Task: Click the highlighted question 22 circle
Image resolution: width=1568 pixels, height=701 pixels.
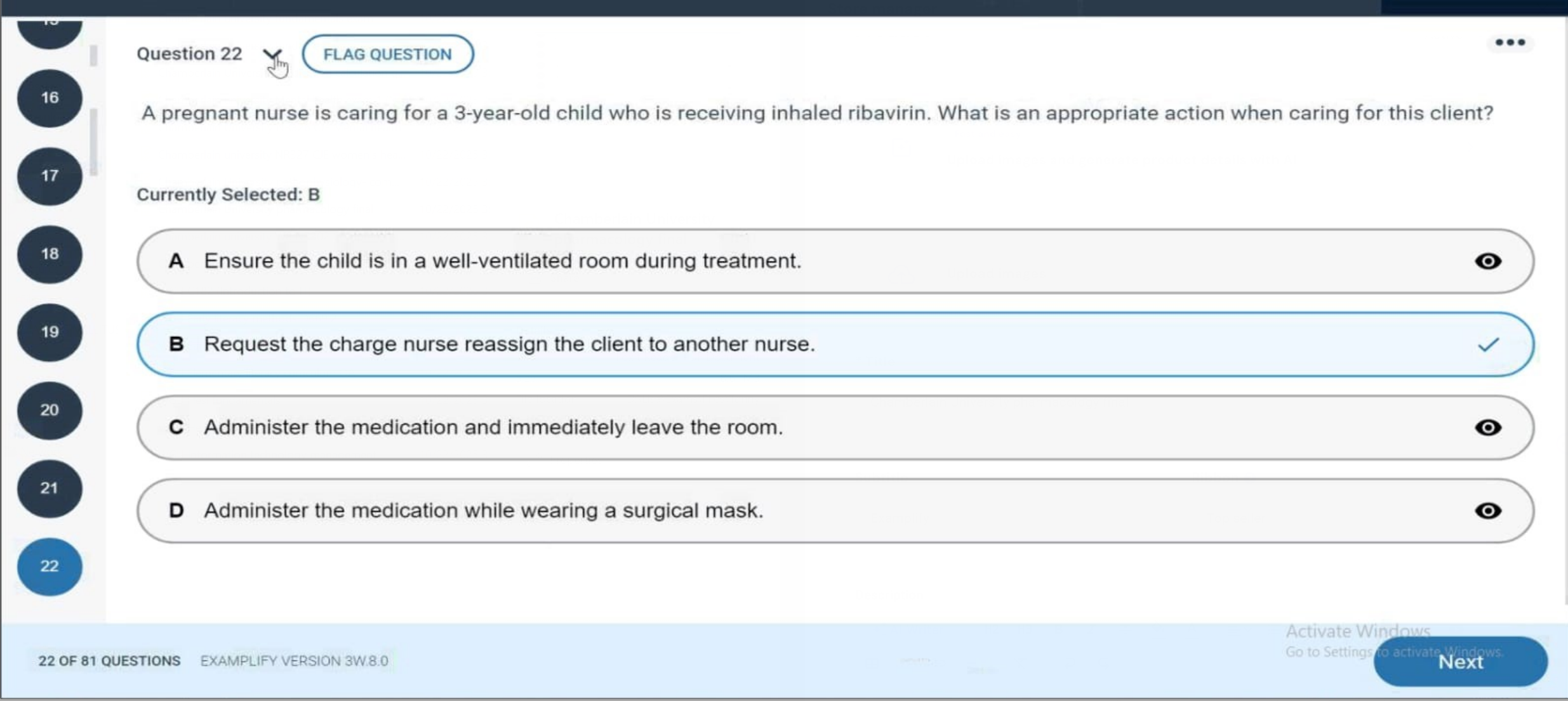Action: [x=50, y=566]
